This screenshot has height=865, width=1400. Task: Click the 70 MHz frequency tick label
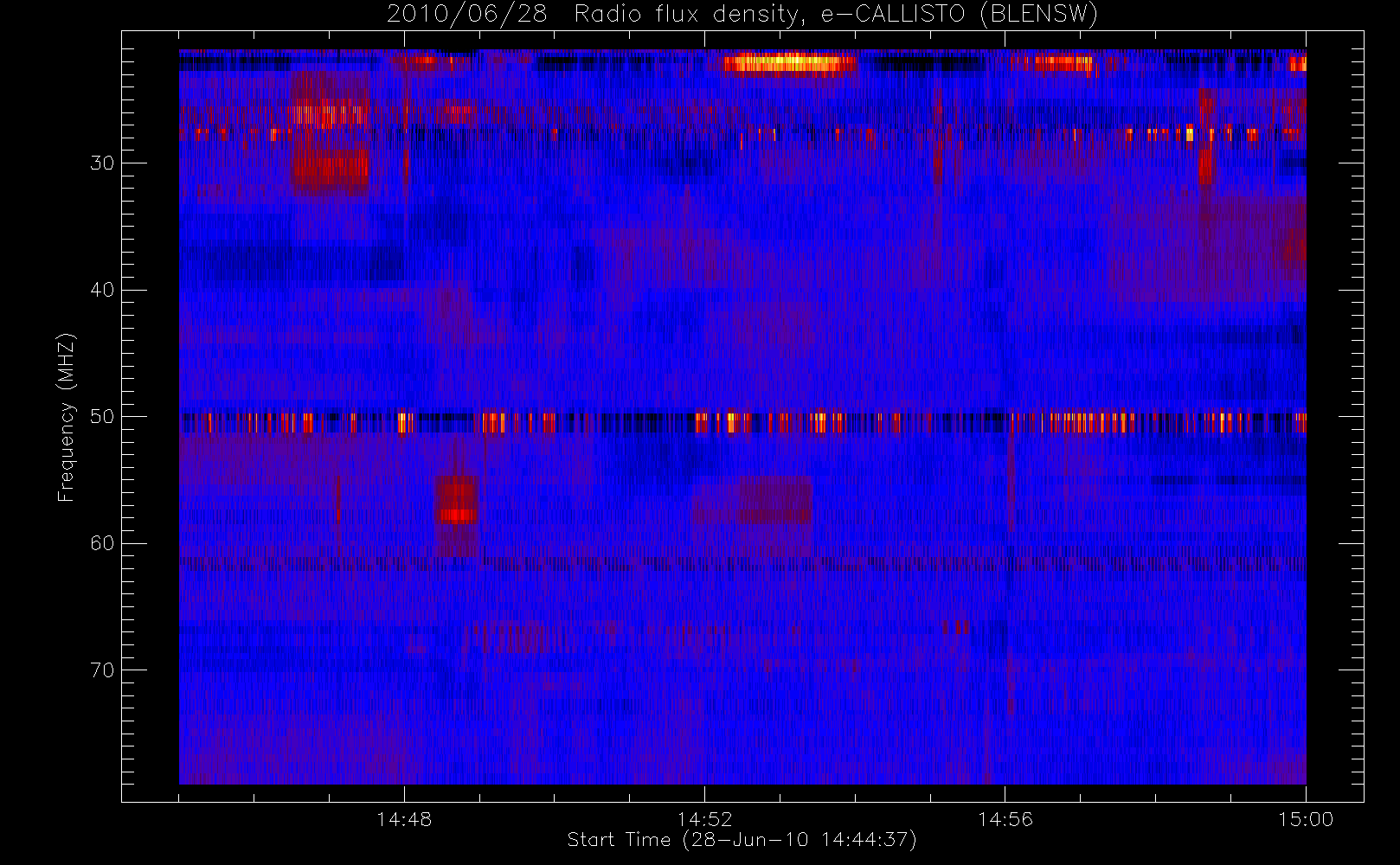pyautogui.click(x=102, y=670)
